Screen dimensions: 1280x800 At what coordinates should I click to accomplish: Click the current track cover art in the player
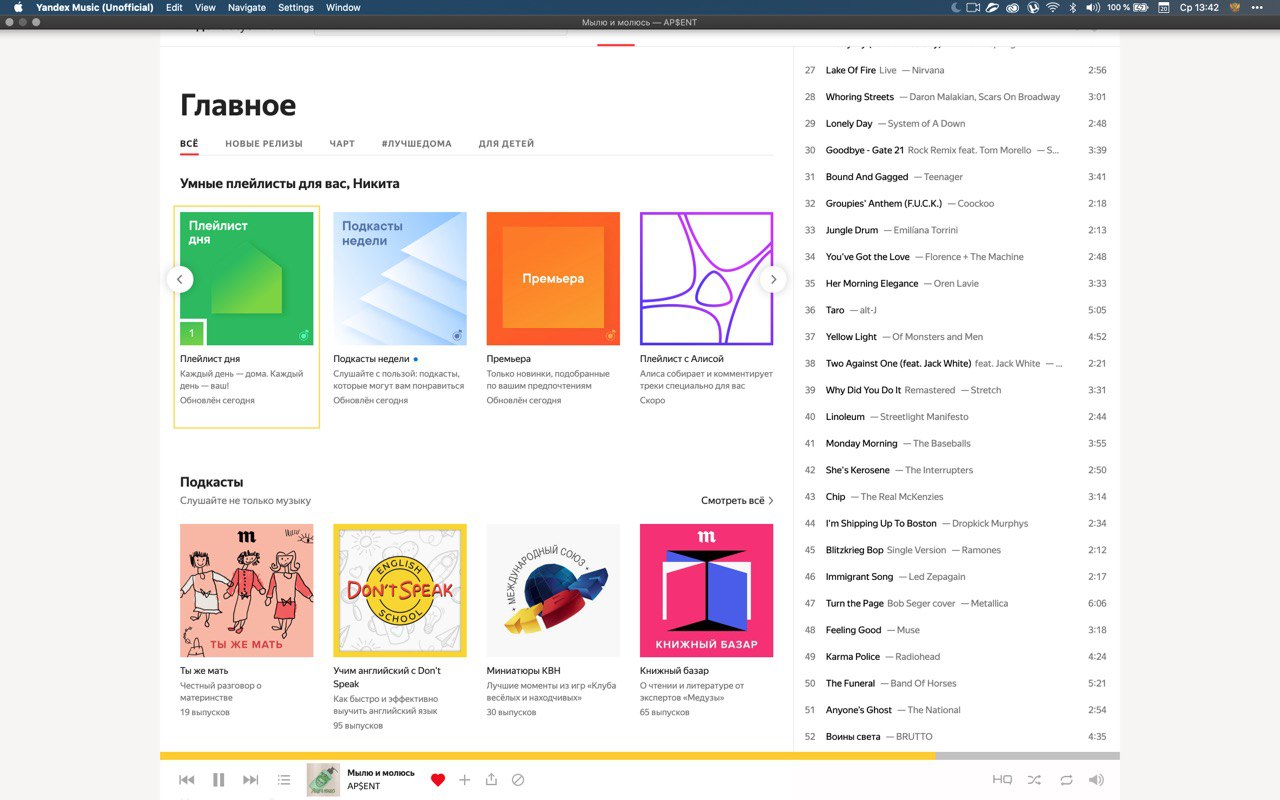coord(323,780)
